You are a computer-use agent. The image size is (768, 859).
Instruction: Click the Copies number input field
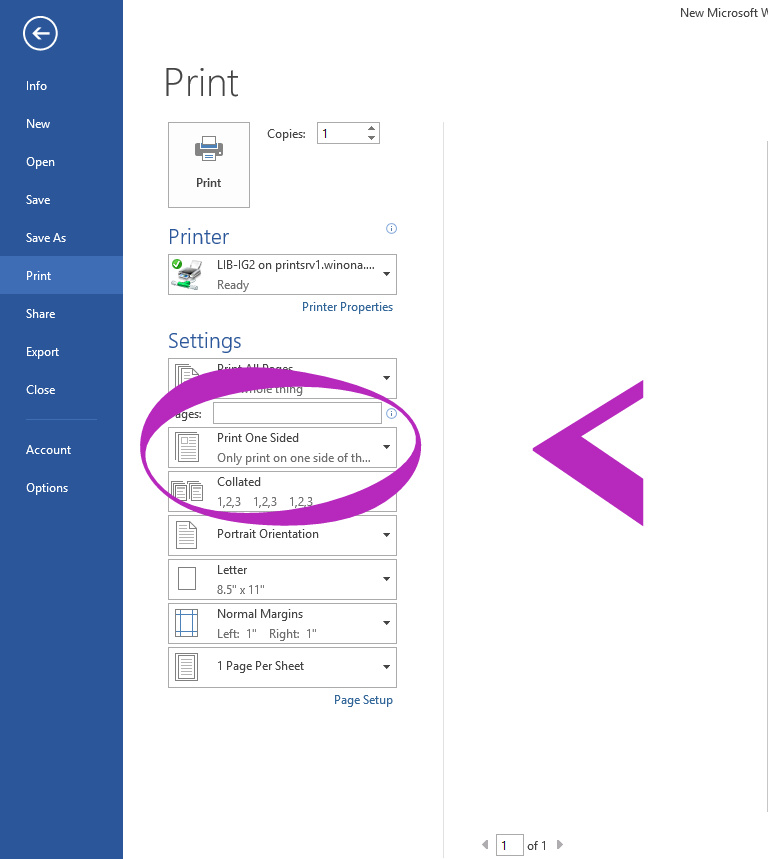pyautogui.click(x=340, y=133)
